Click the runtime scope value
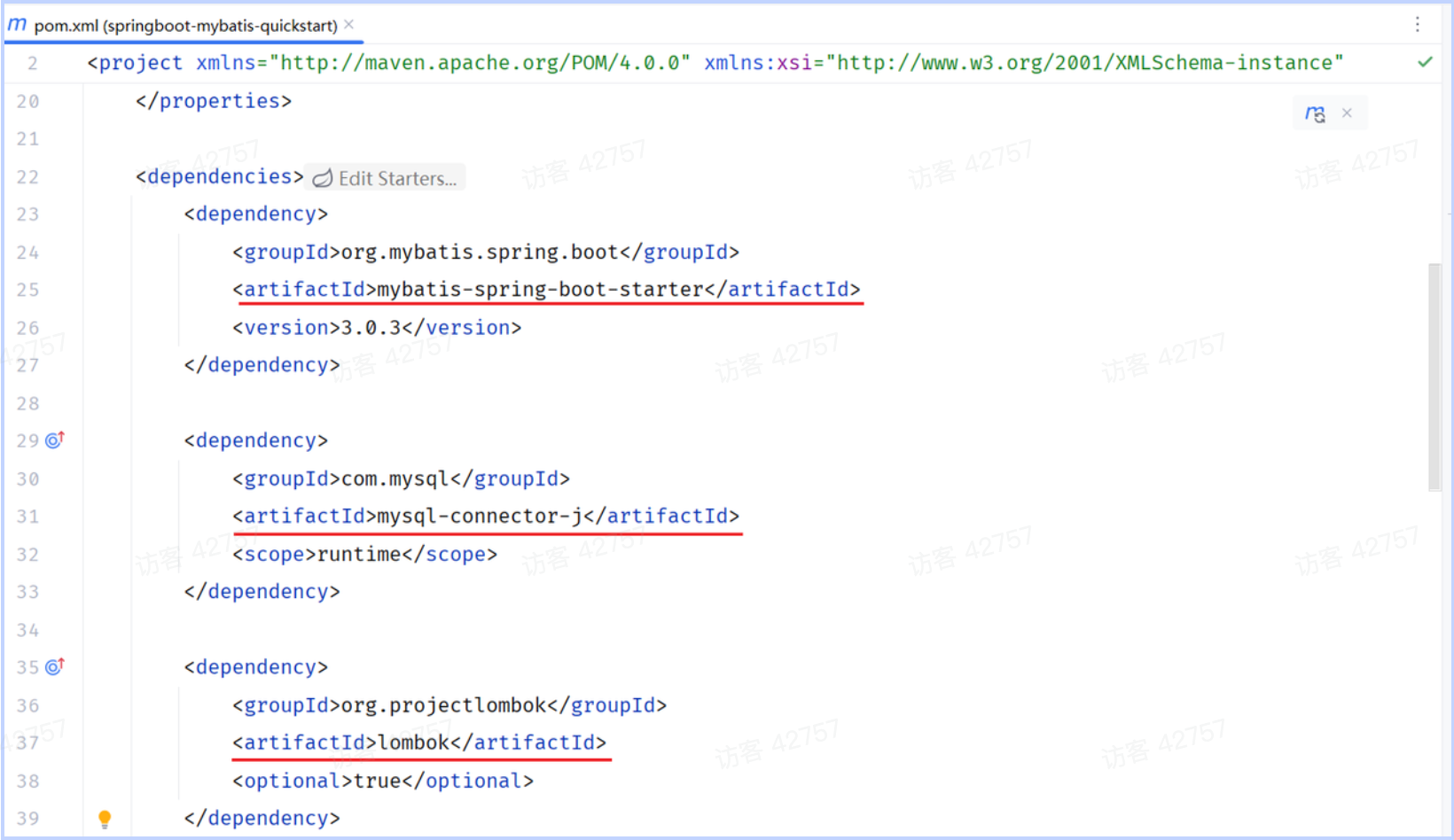 359,555
